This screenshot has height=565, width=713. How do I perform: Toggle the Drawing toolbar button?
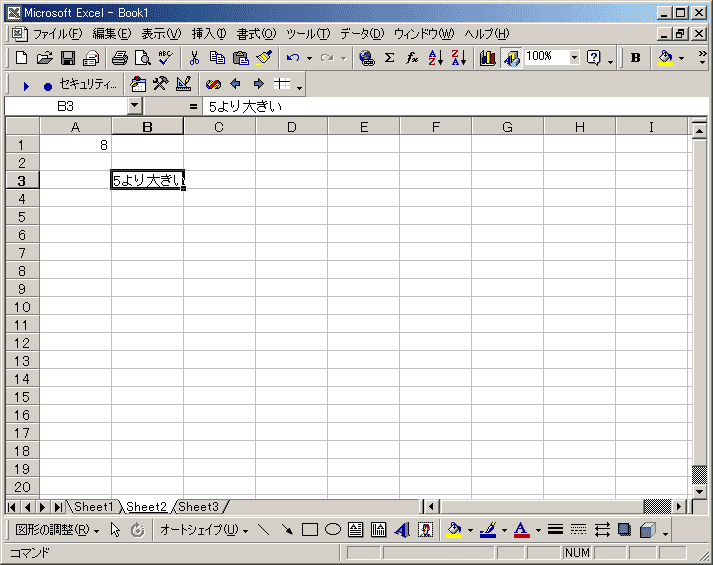coord(511,58)
